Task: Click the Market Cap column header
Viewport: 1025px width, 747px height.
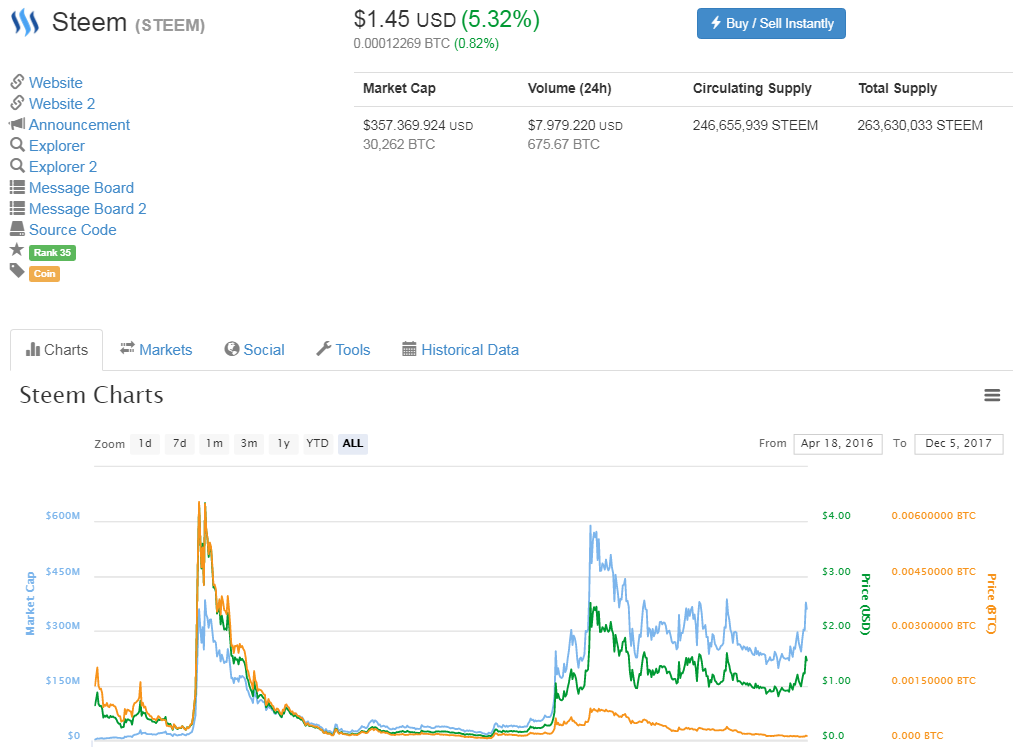Action: coord(399,88)
